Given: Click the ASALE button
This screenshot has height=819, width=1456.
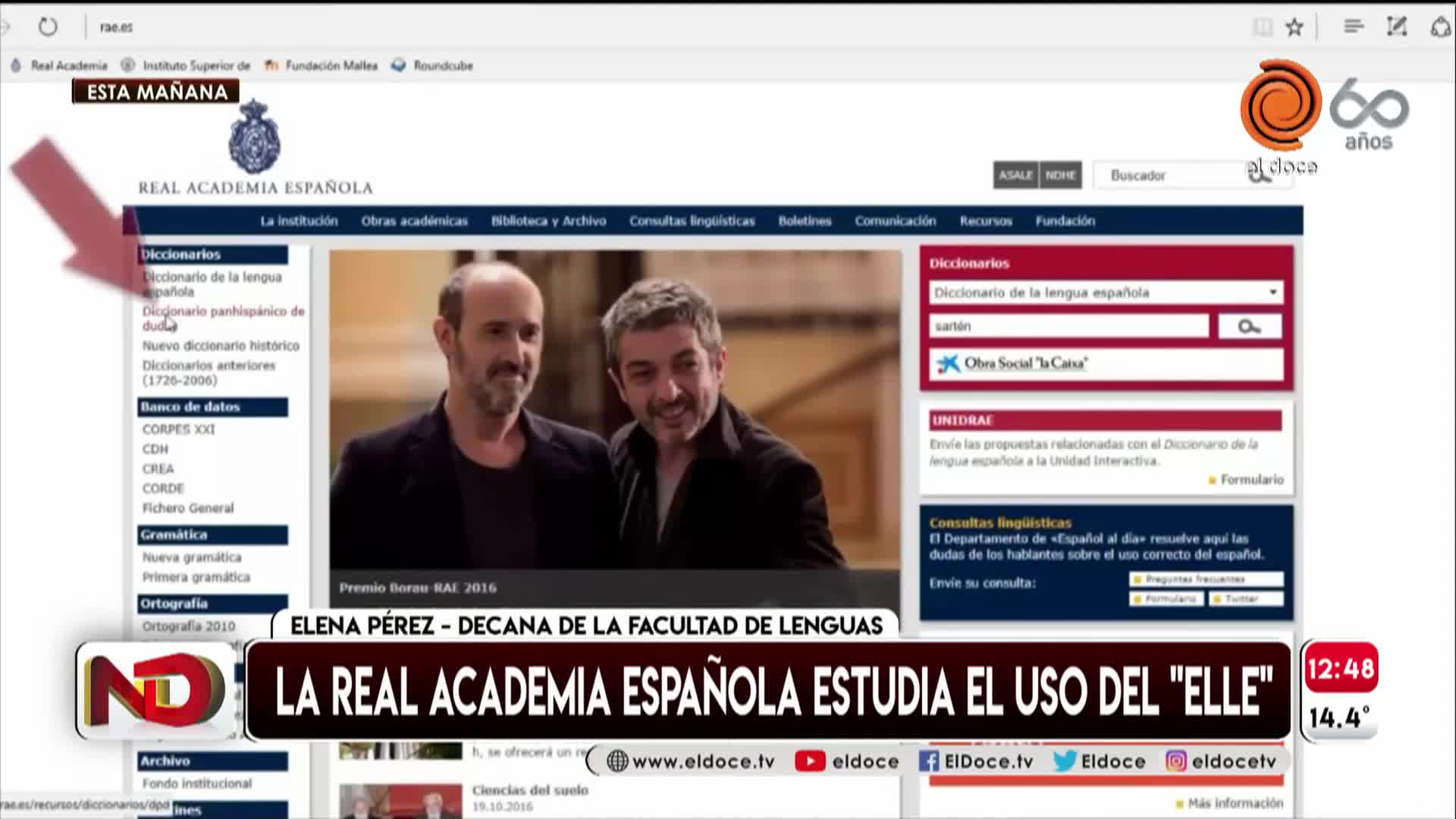Looking at the screenshot, I should tap(1015, 175).
